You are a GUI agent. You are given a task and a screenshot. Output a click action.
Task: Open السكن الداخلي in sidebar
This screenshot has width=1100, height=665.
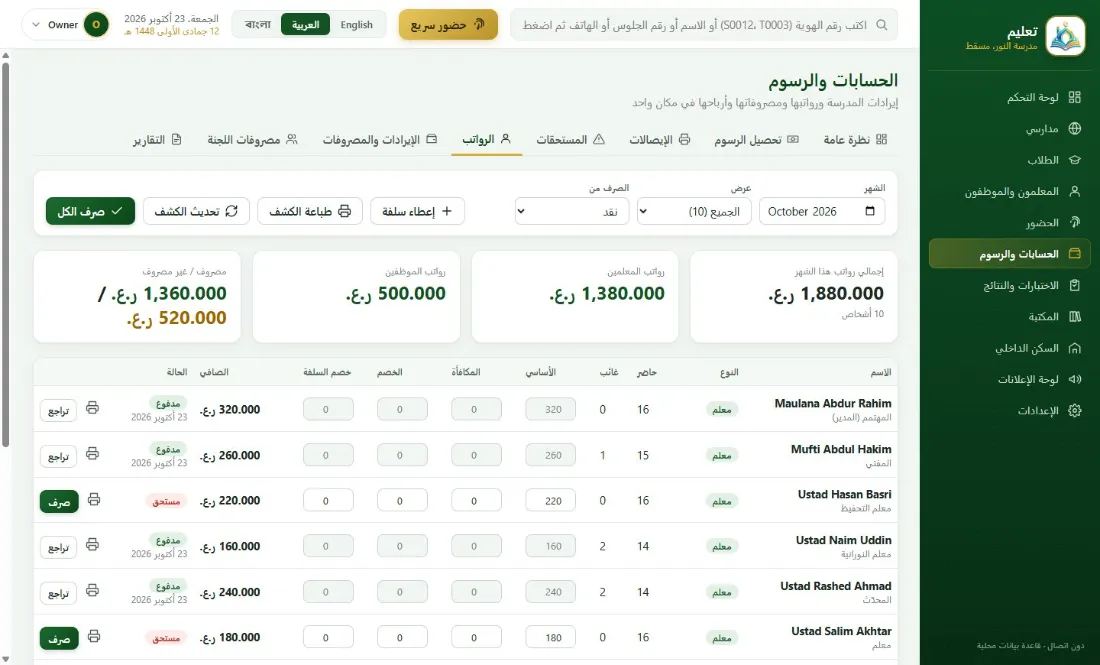click(x=1010, y=348)
